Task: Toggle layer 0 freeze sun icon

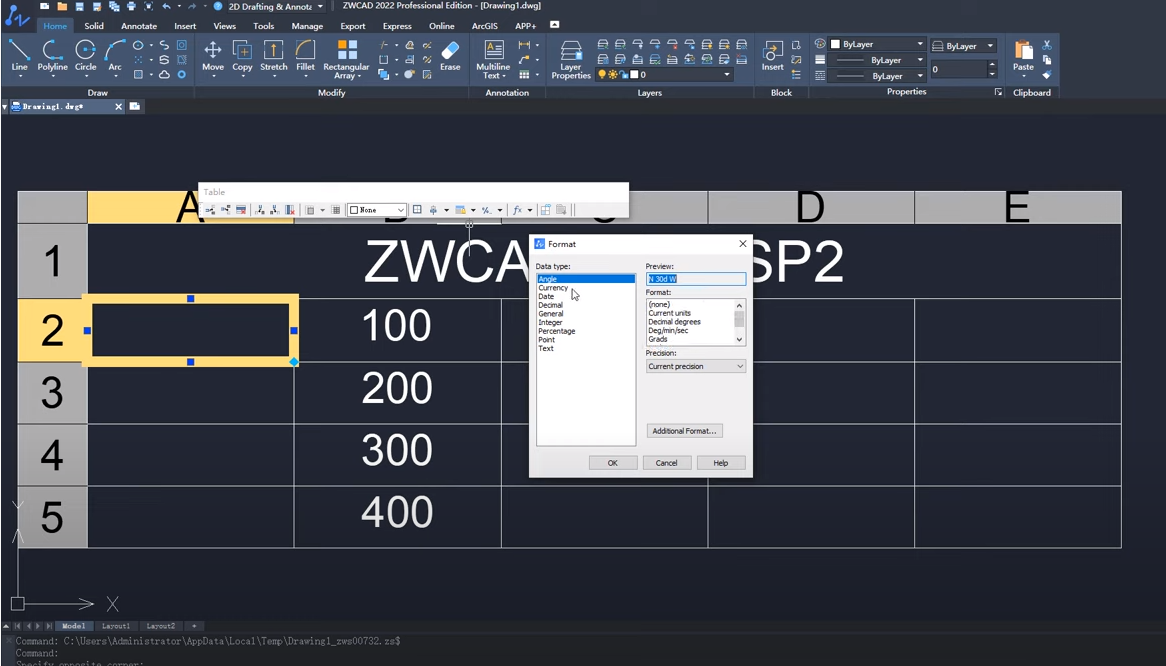Action: [613, 74]
